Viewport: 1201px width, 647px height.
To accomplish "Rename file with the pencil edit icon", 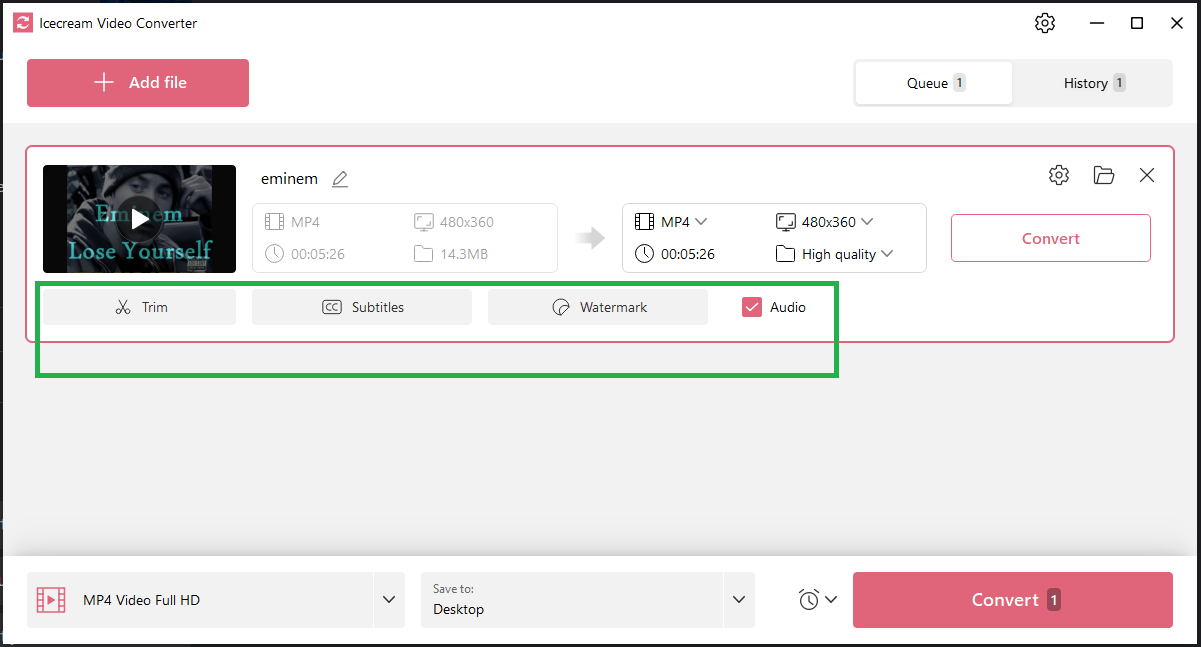I will 340,179.
